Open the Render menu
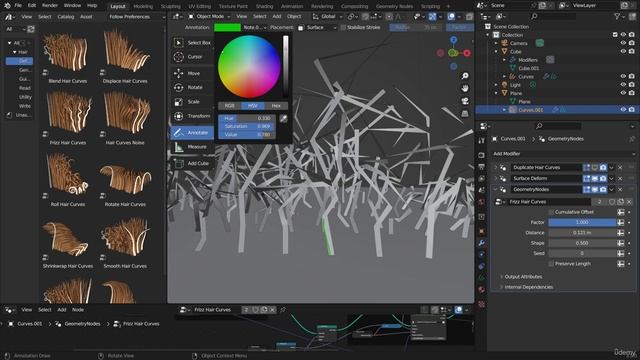Image resolution: width=640 pixels, height=360 pixels. (x=50, y=6)
